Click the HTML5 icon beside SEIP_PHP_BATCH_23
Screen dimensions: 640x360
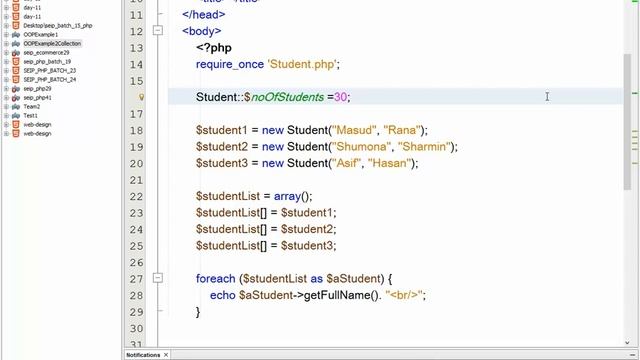(16, 71)
